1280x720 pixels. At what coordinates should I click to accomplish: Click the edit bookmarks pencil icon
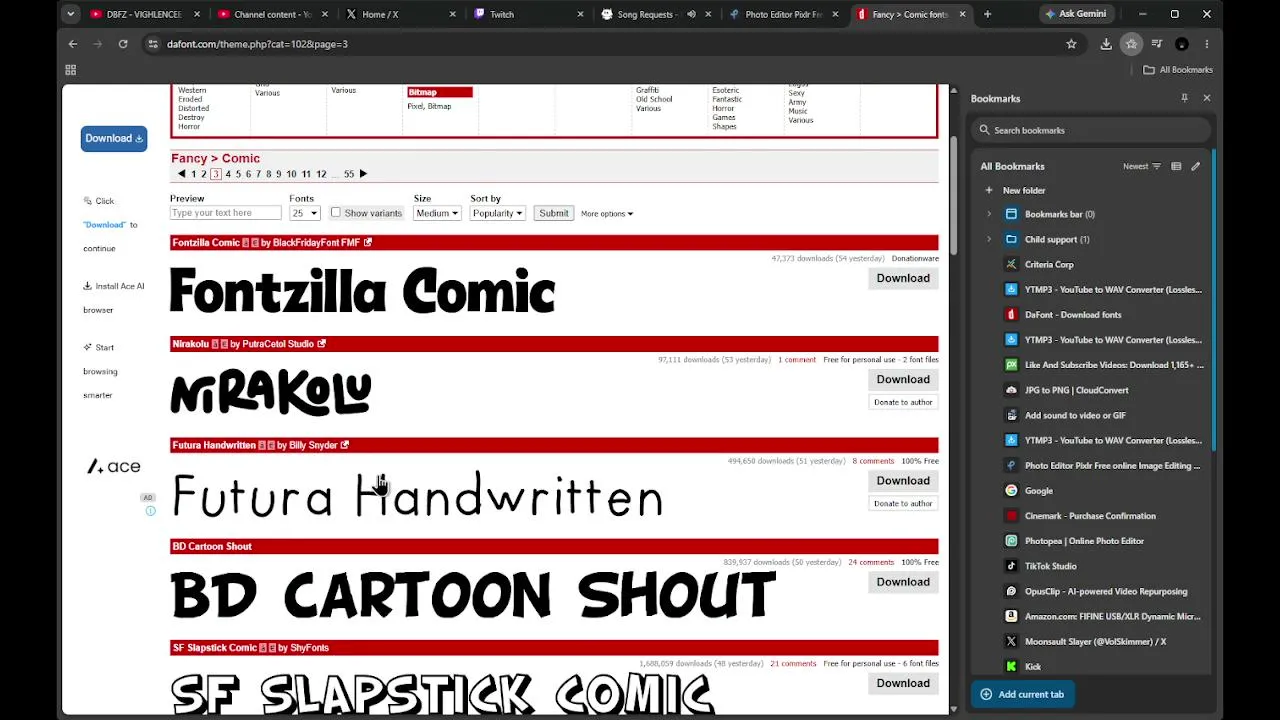click(1195, 166)
